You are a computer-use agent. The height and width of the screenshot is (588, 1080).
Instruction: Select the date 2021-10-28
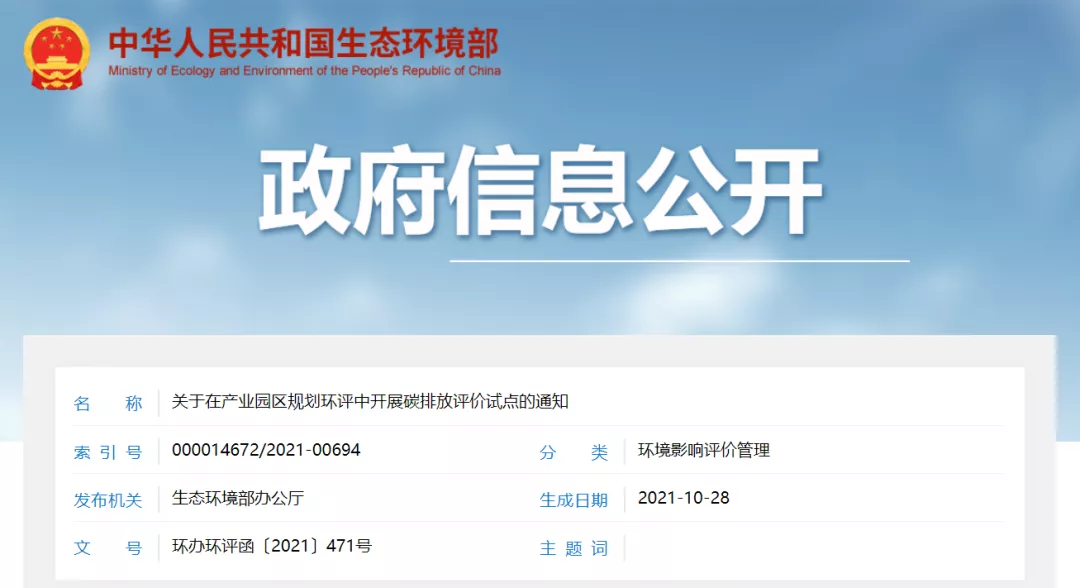click(x=683, y=498)
